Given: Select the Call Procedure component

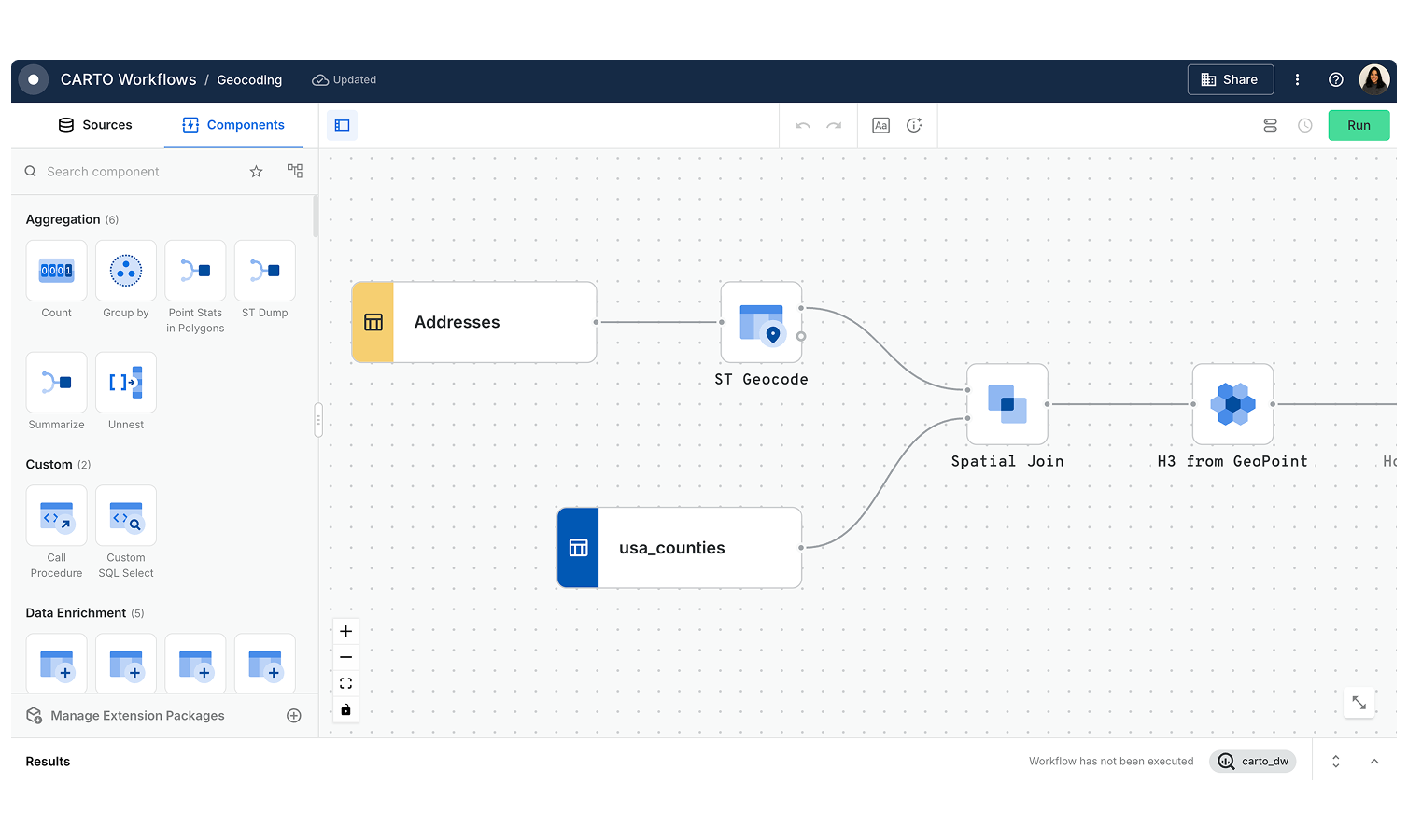Looking at the screenshot, I should pos(56,515).
